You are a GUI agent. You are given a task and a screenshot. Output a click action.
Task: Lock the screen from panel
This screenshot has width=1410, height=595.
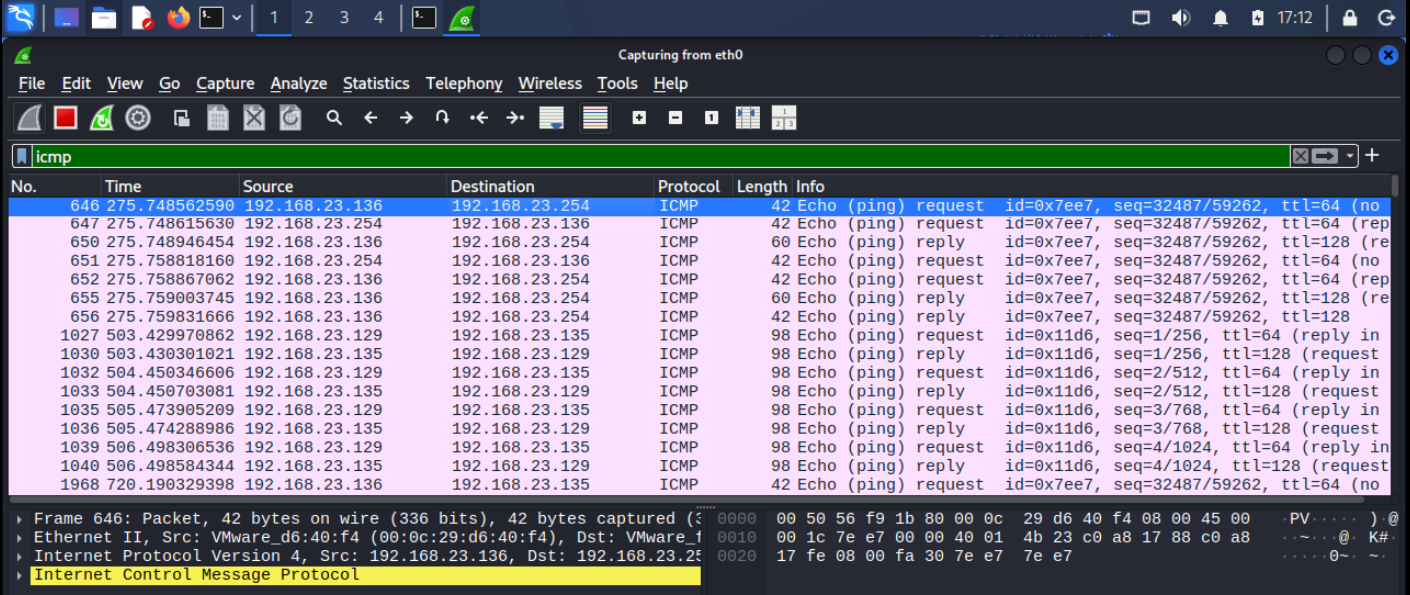(x=1350, y=17)
